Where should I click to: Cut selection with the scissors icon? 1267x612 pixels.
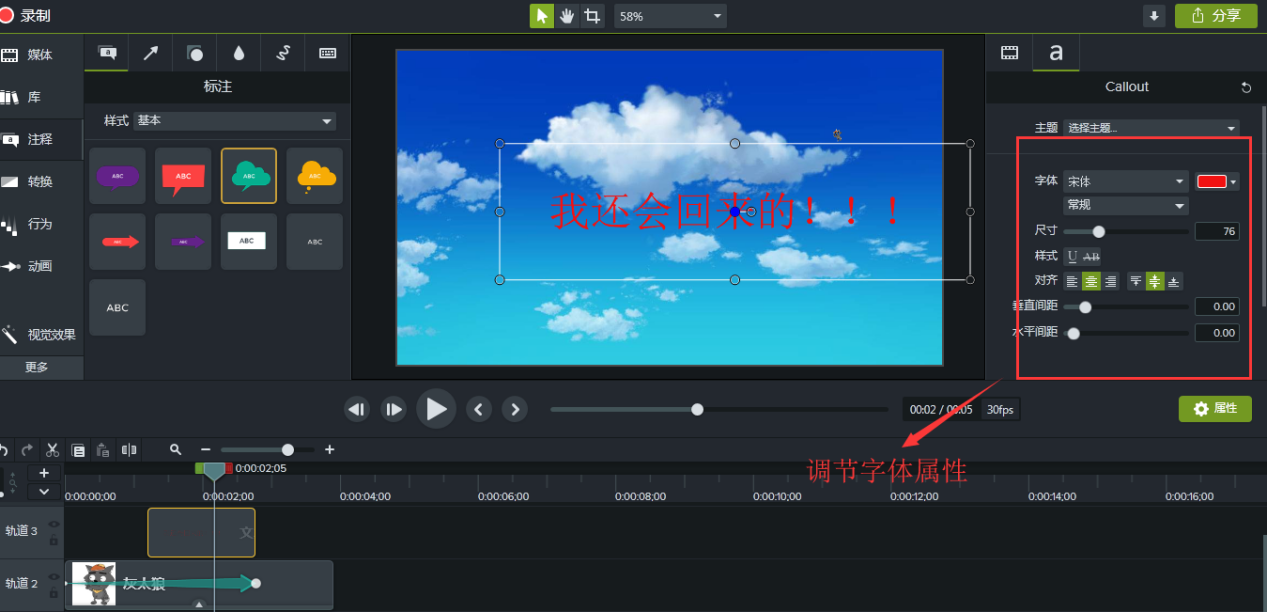52,450
